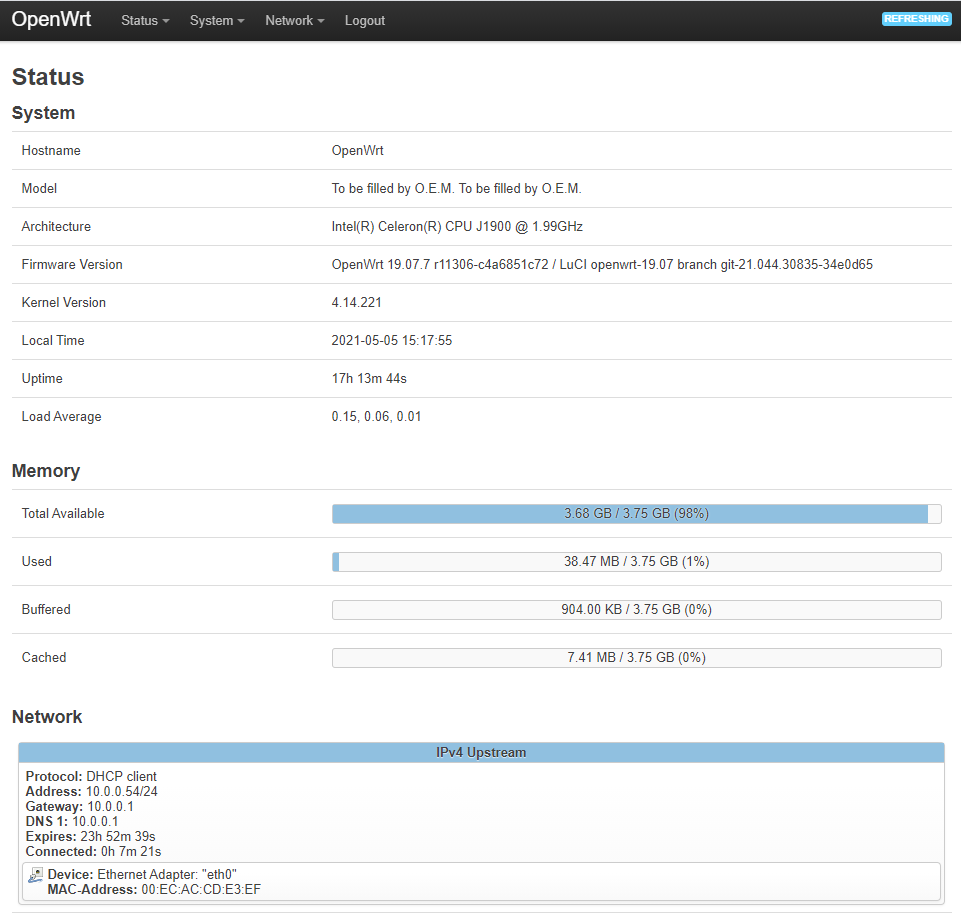Viewport: 961px width, 915px height.
Task: Click the Firmware Version label
Action: tap(72, 265)
